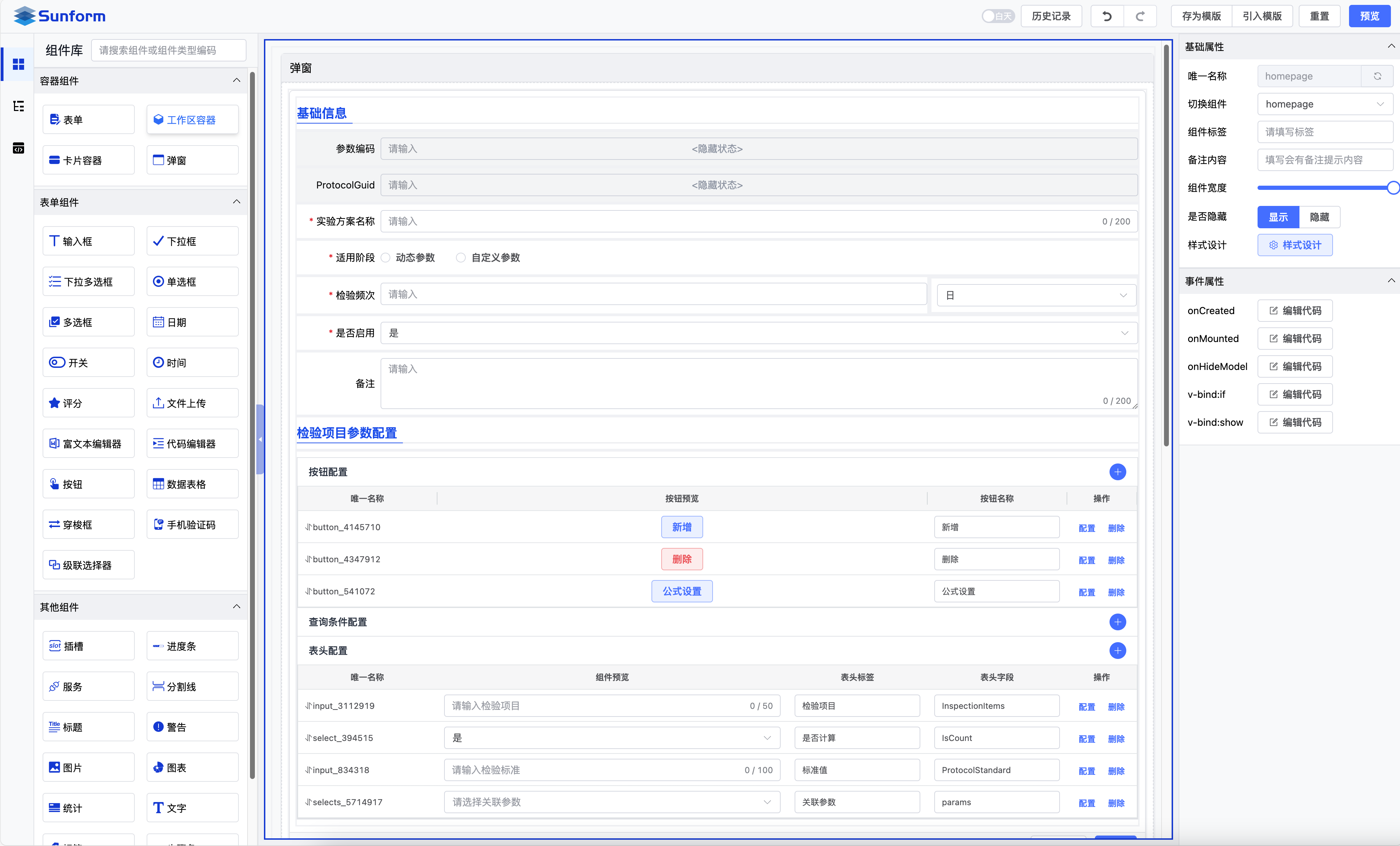
Task: Open the 日 frequency unit dropdown
Action: pos(1036,295)
